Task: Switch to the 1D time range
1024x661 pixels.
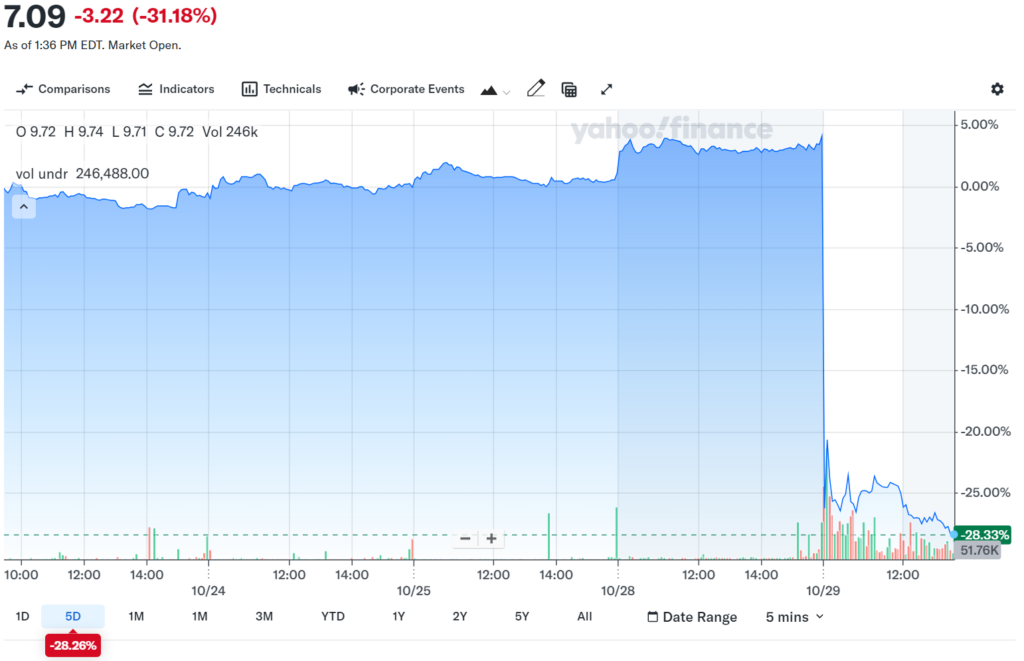Action: click(22, 616)
